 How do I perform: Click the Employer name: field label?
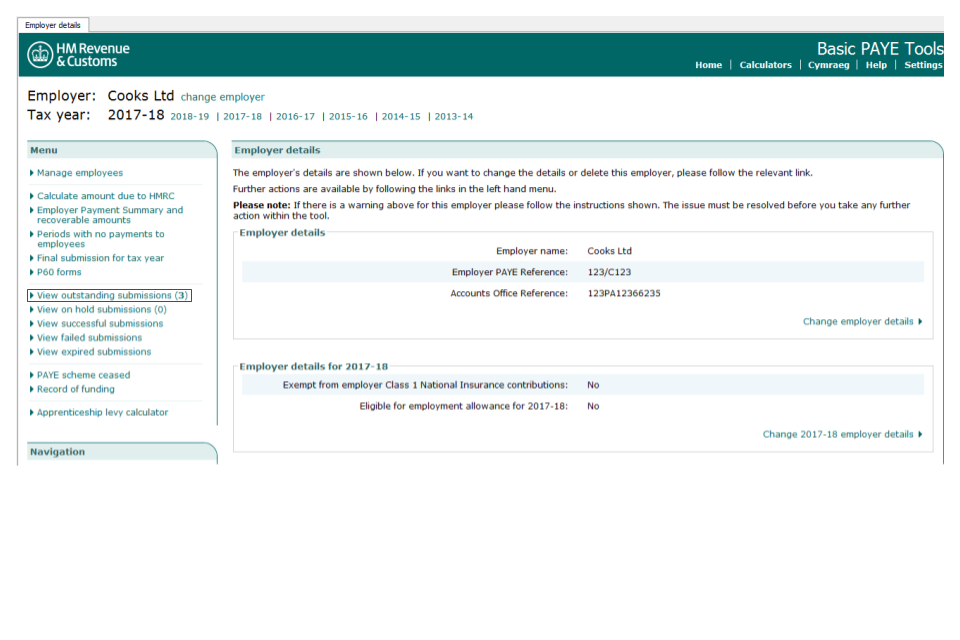pyautogui.click(x=531, y=251)
